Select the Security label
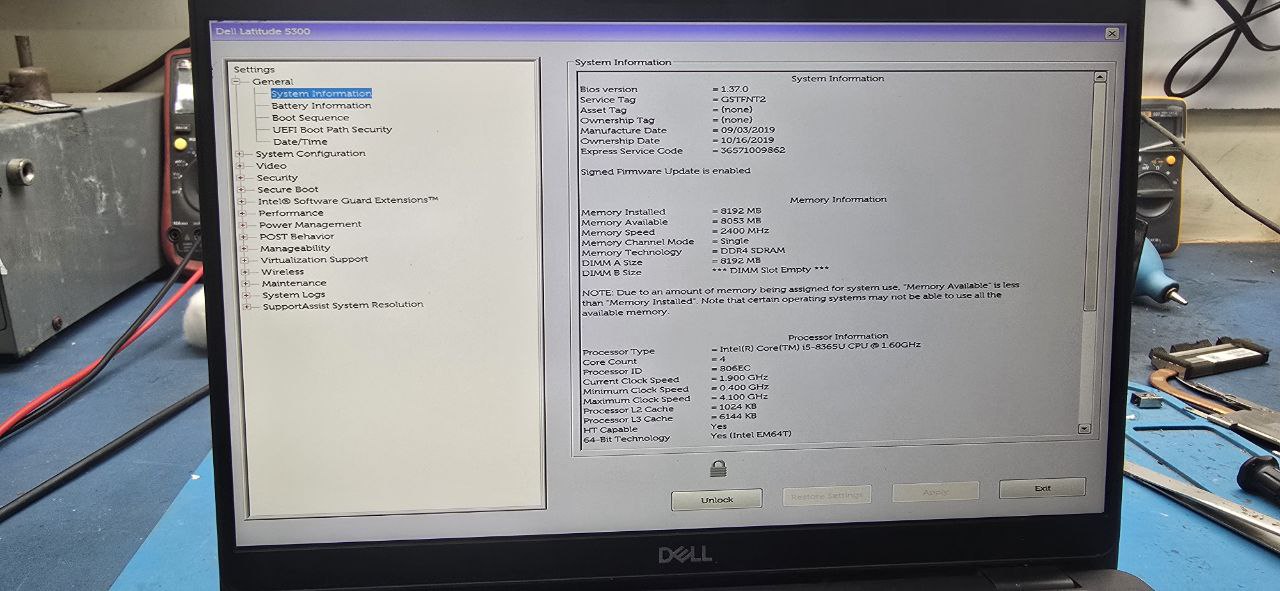 tap(277, 177)
